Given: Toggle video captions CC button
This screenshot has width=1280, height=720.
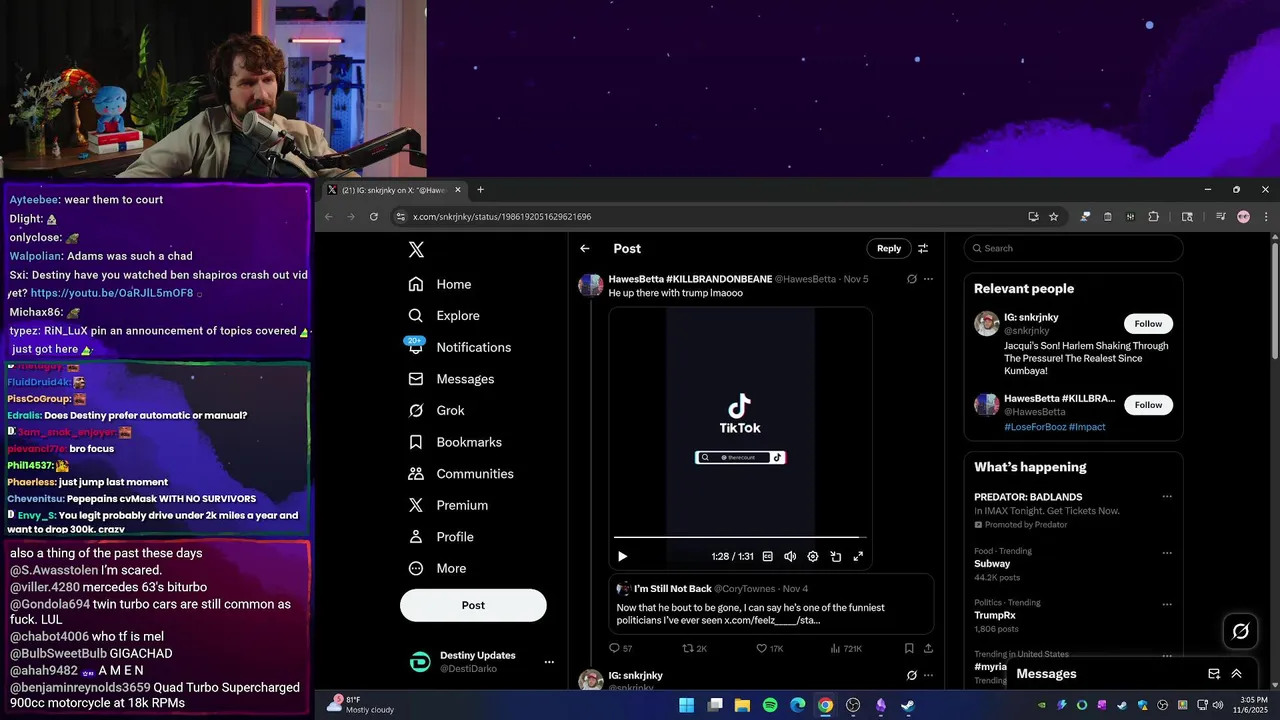Looking at the screenshot, I should click(768, 556).
